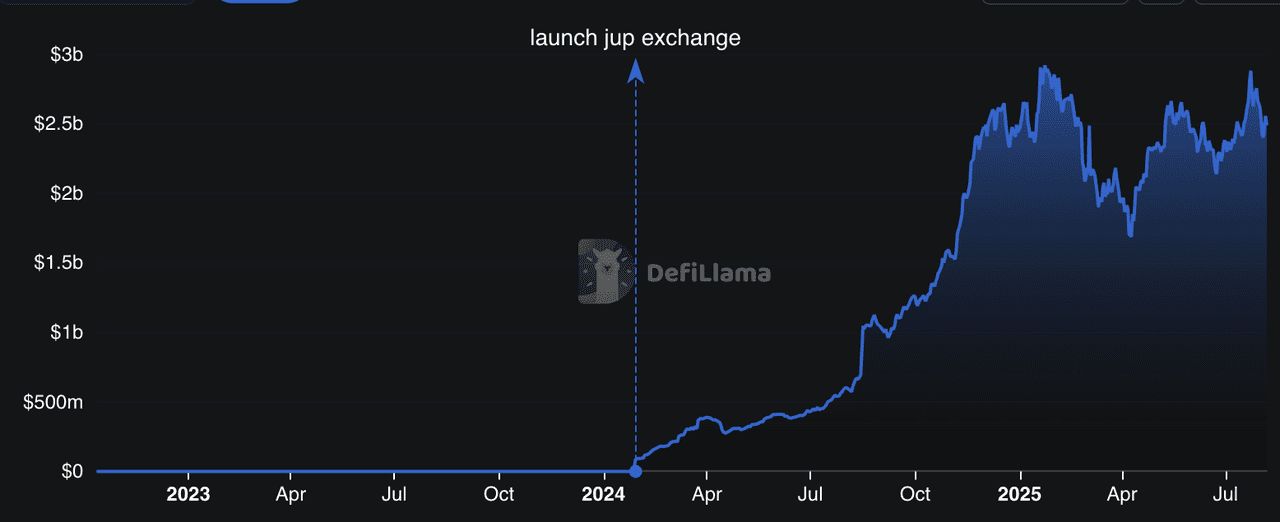Click the arrowhead atop the dashed launch line

pos(635,69)
